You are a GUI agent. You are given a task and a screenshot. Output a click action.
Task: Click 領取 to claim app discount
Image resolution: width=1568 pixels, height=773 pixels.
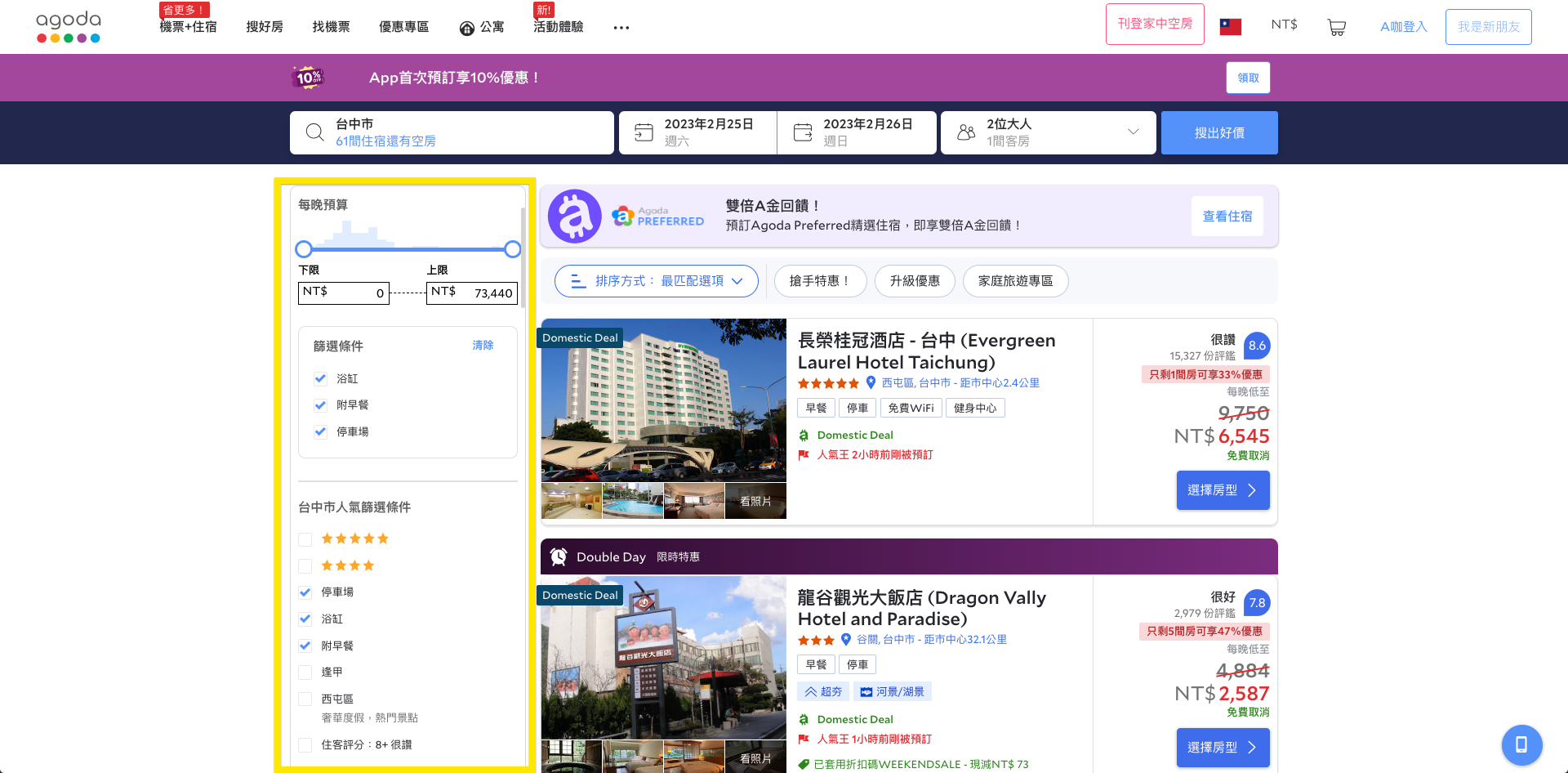[x=1248, y=78]
